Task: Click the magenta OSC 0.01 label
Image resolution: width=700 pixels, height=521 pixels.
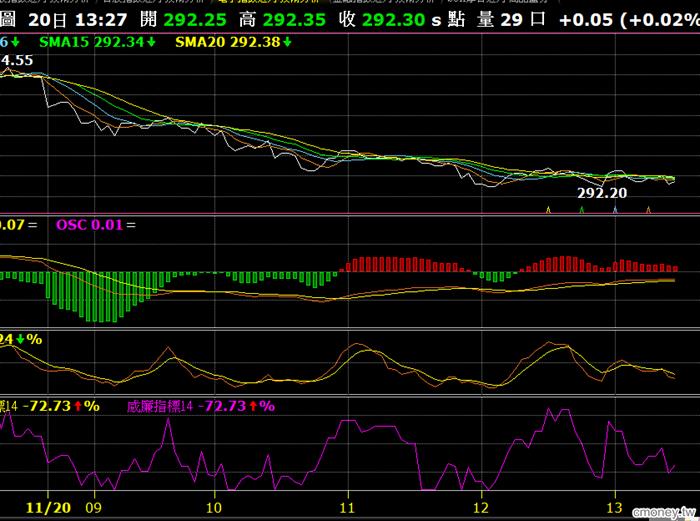Action: tap(88, 225)
